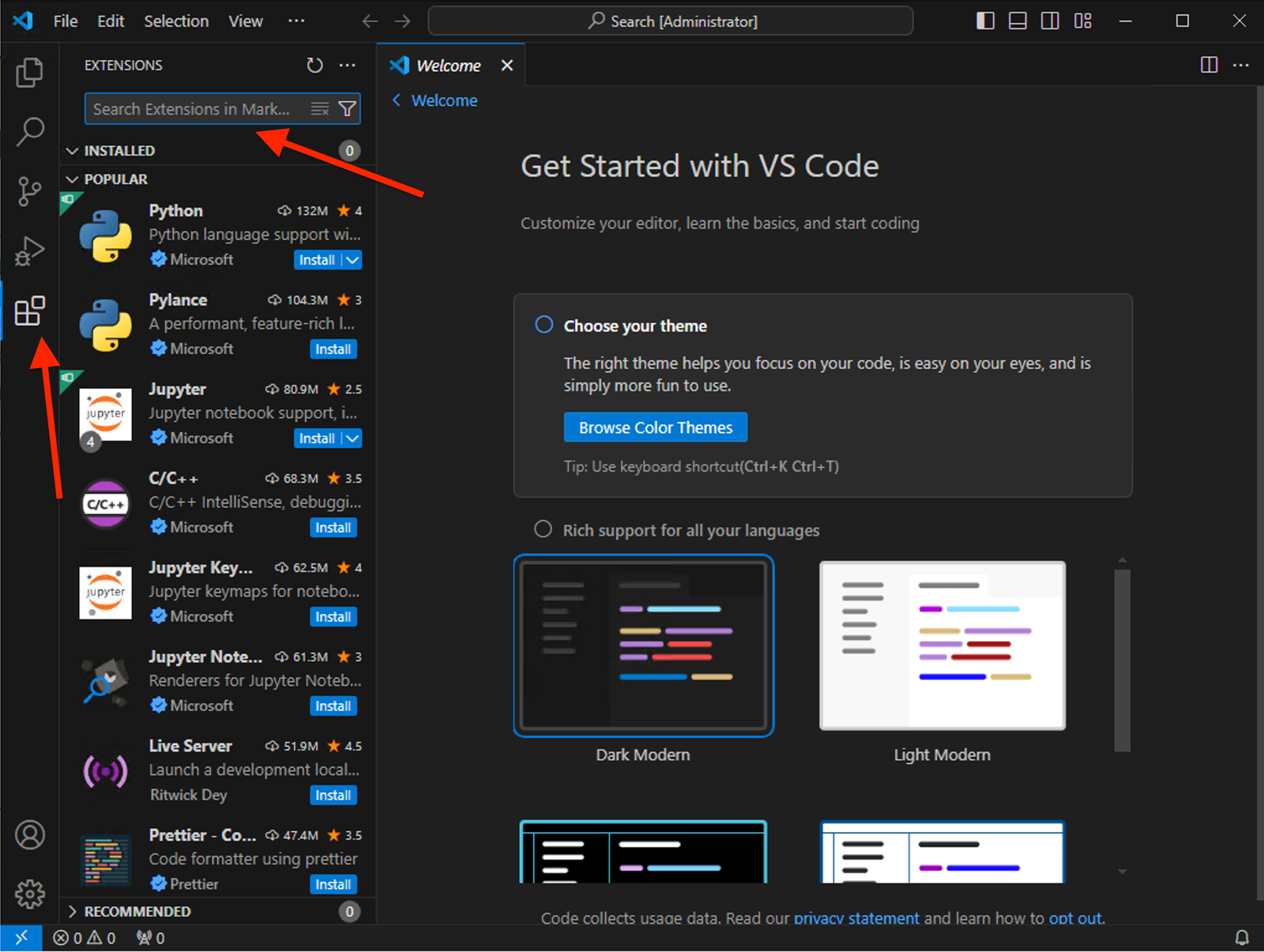
Task: Open the Search icon in activity bar
Action: [x=30, y=132]
